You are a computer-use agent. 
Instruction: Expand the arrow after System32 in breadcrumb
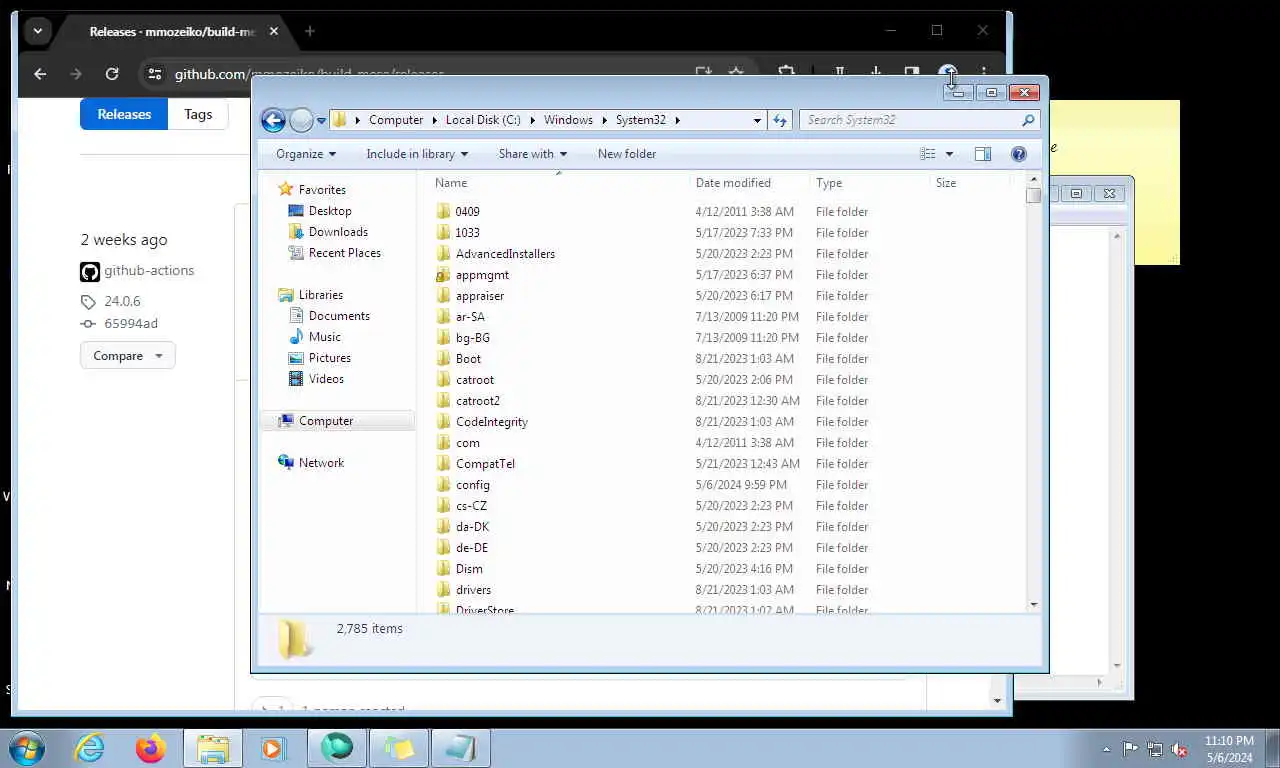tap(677, 120)
